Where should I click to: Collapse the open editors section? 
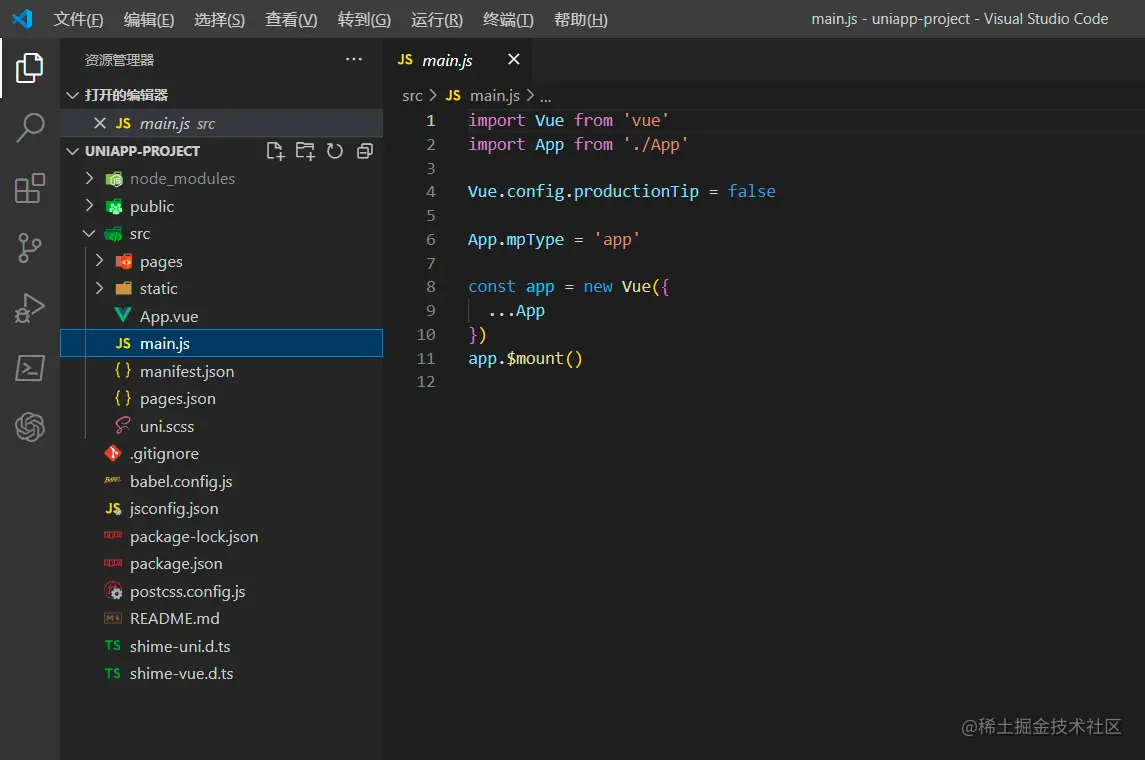[x=72, y=96]
